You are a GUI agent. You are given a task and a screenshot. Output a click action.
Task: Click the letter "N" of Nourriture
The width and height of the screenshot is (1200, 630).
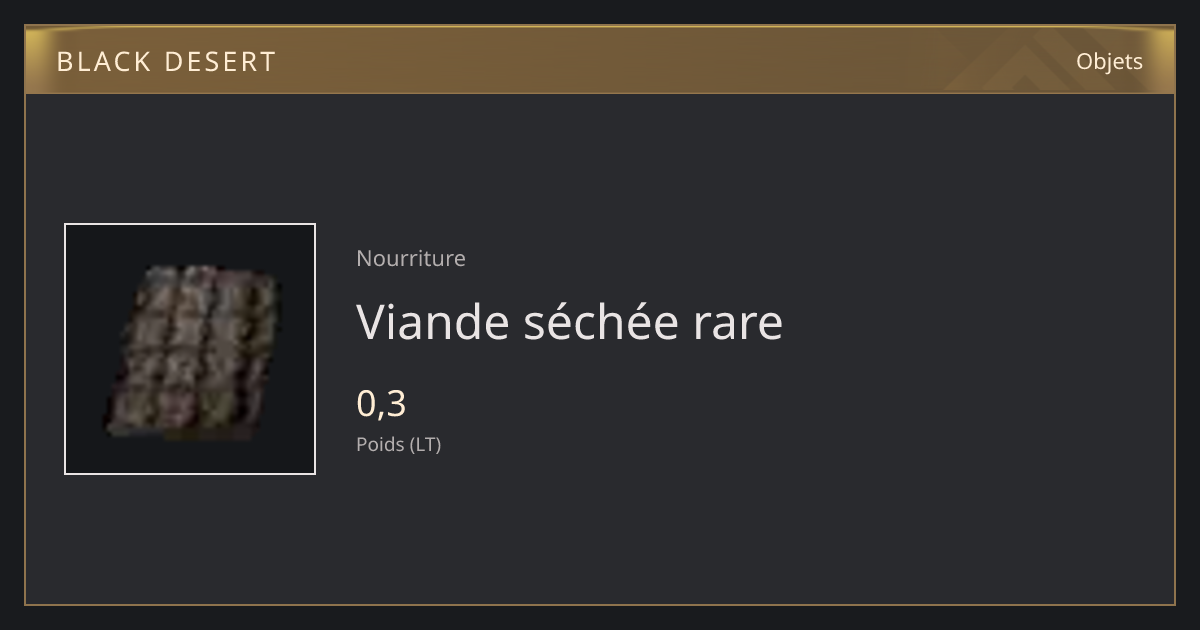(x=365, y=258)
